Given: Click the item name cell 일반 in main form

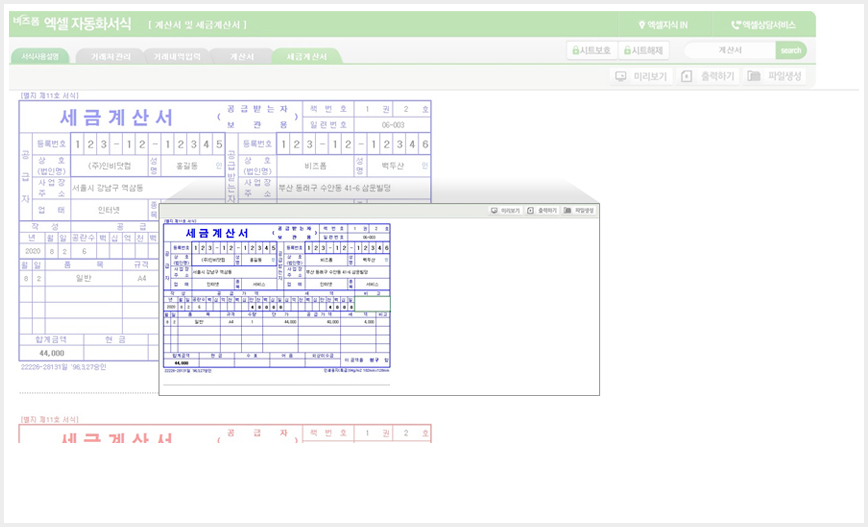Looking at the screenshot, I should [84, 278].
